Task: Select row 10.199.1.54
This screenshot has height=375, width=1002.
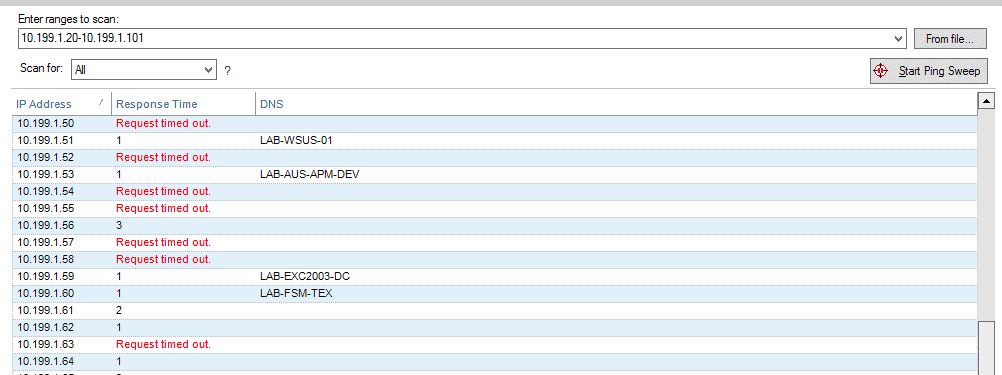Action: click(x=495, y=191)
